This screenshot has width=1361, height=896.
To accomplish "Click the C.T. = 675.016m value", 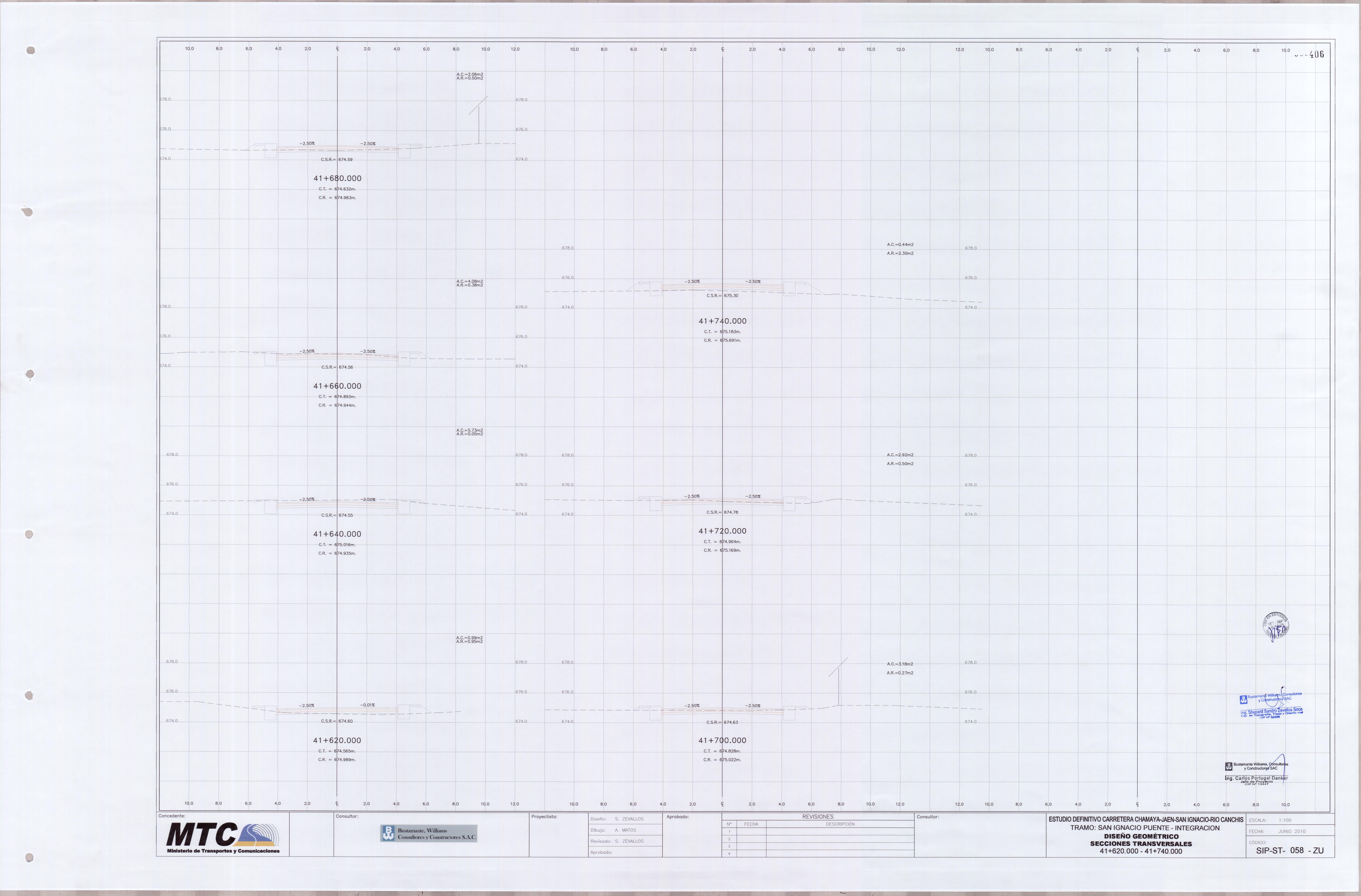I will 337,545.
